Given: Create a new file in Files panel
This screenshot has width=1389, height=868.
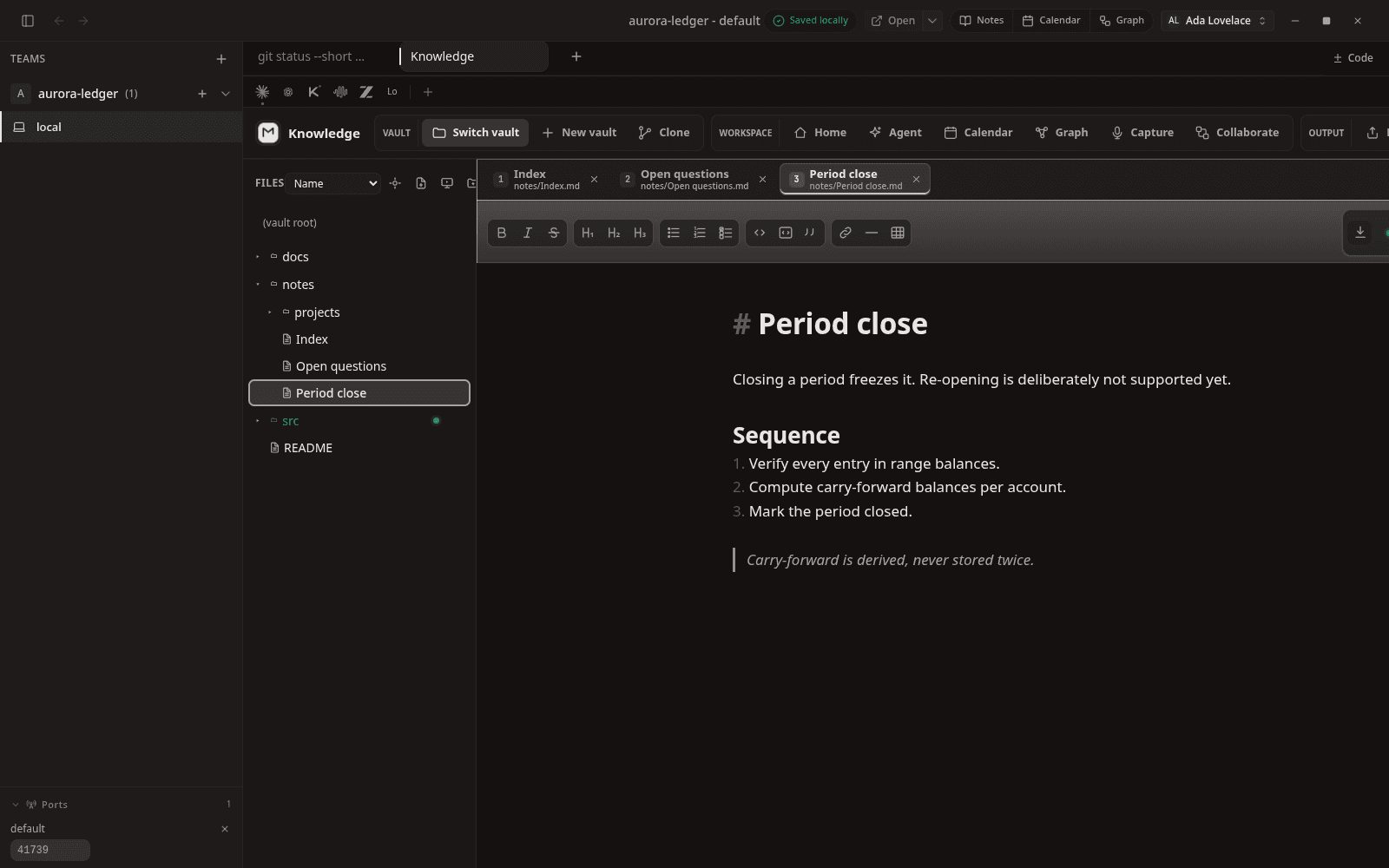Looking at the screenshot, I should 421,183.
